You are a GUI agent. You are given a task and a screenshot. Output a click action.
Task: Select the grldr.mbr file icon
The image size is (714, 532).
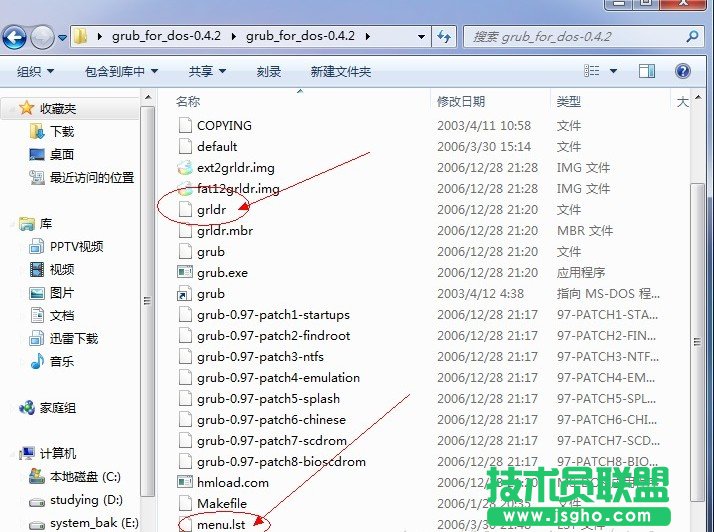185,230
